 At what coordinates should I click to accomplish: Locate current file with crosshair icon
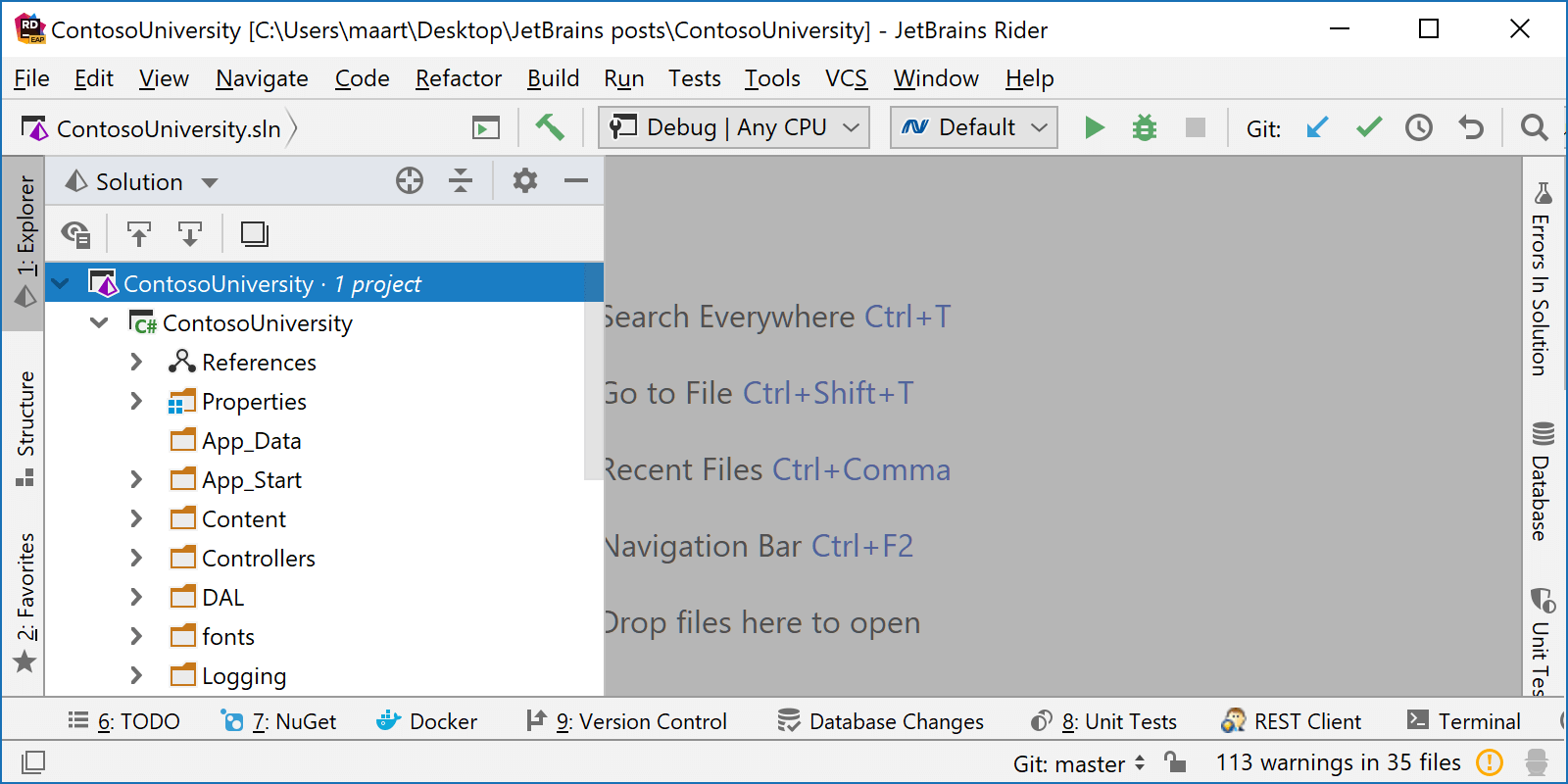410,180
